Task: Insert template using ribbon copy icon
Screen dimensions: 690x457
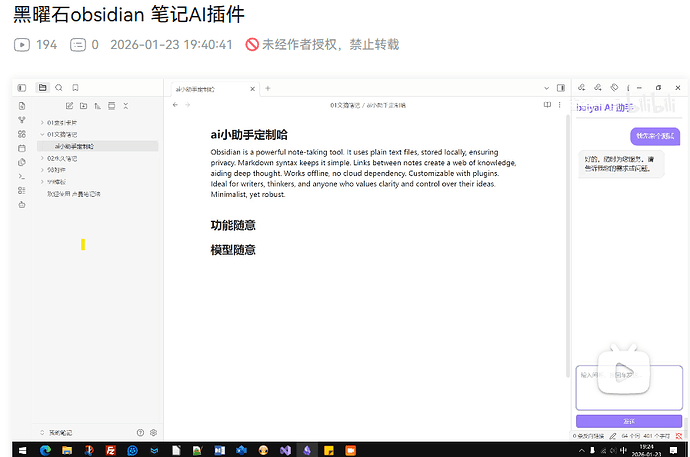Action: point(22,162)
